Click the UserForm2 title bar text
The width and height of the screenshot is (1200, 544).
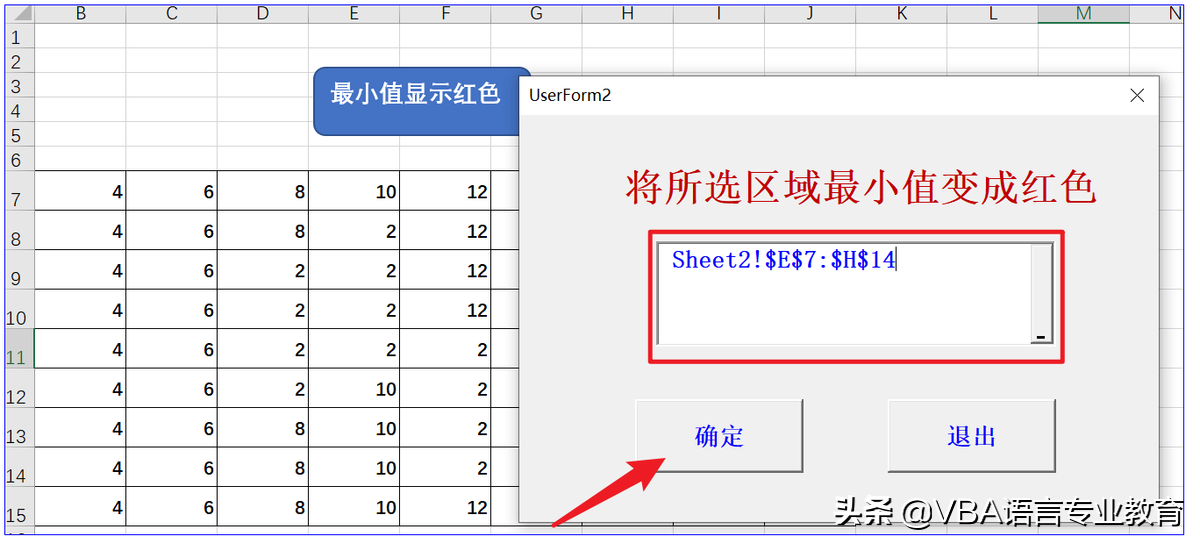(570, 95)
